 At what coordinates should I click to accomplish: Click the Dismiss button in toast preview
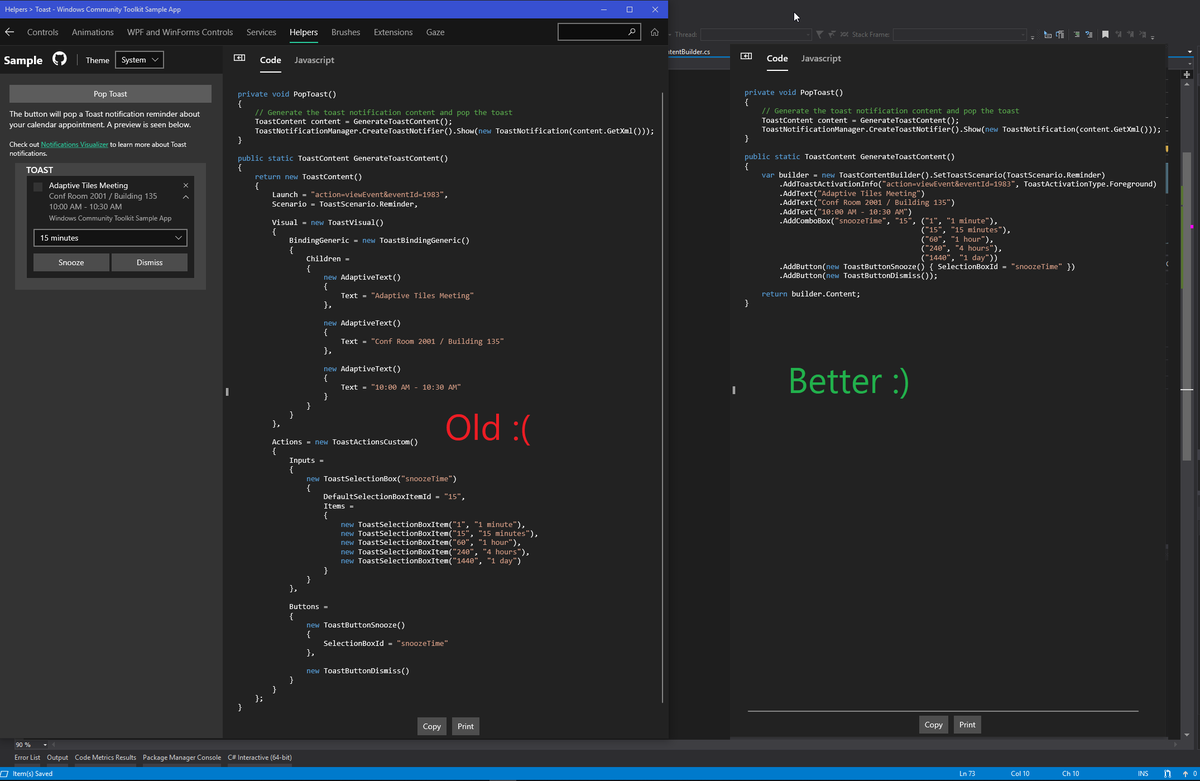coord(149,262)
